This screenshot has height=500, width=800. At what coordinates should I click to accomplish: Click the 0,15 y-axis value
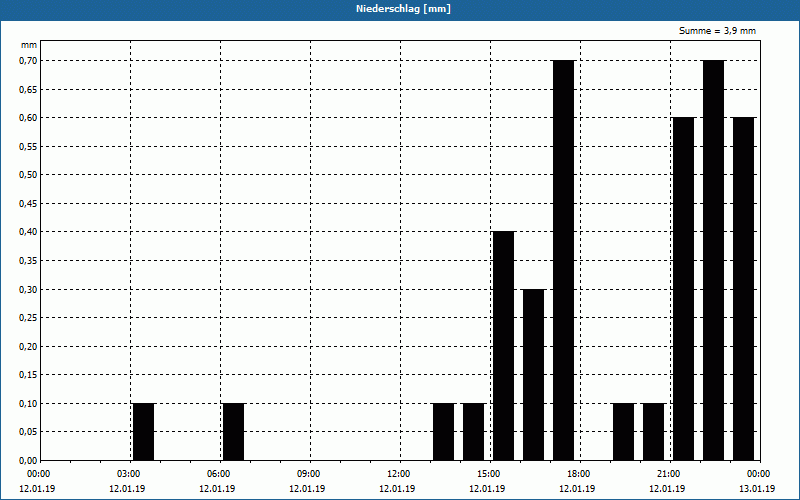click(28, 375)
